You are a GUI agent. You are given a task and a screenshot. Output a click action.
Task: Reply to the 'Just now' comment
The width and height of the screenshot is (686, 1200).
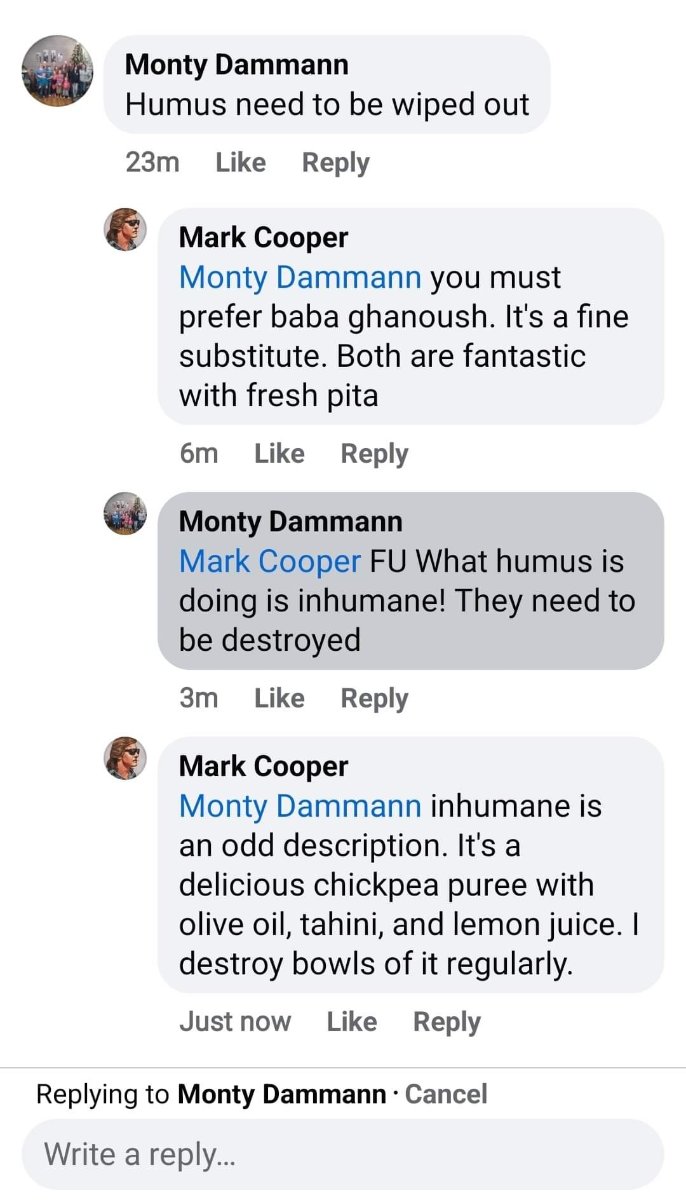[446, 1021]
